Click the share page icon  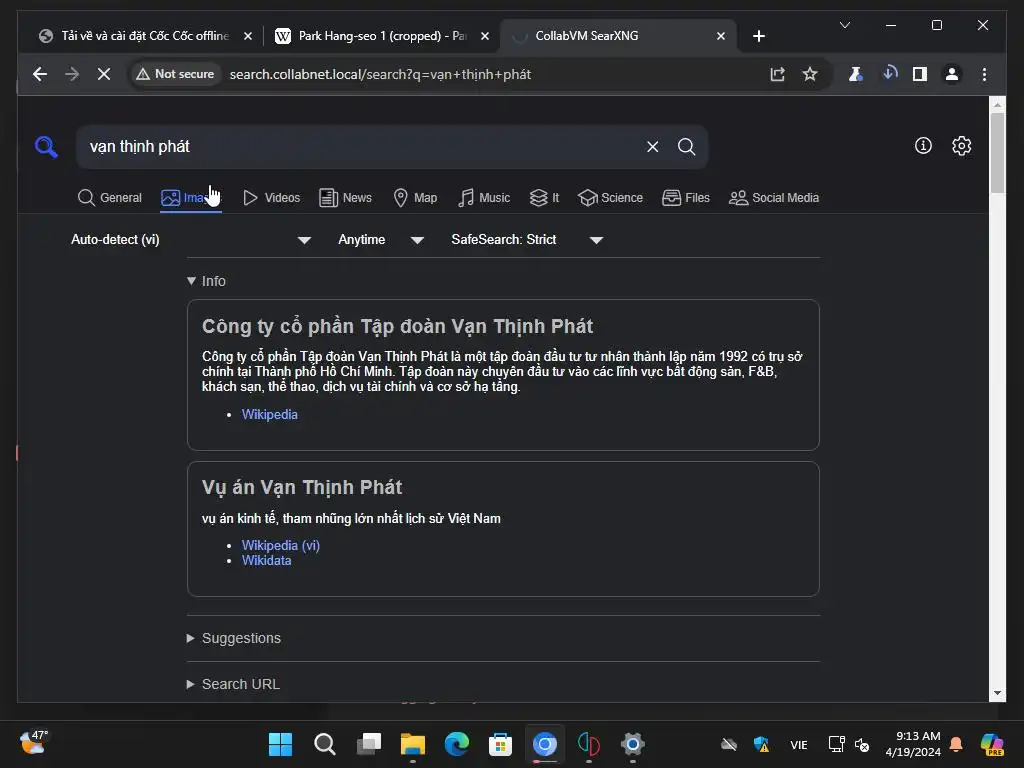click(x=777, y=74)
